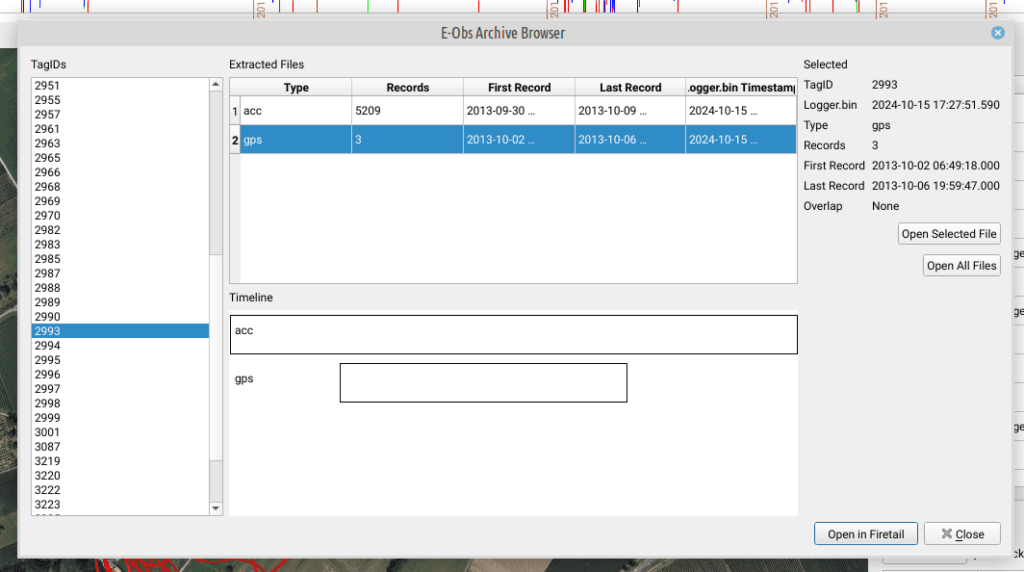This screenshot has width=1024, height=572.
Task: Pick TagID 2966
Action: pyautogui.click(x=120, y=172)
